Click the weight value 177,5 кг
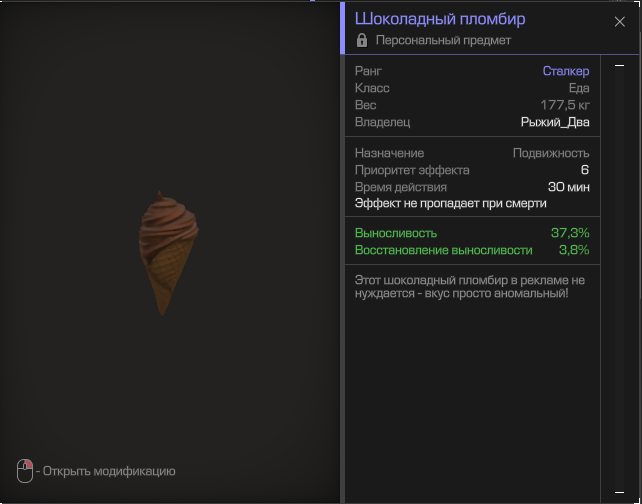Screen dimensions: 642x504 [x=565, y=105]
